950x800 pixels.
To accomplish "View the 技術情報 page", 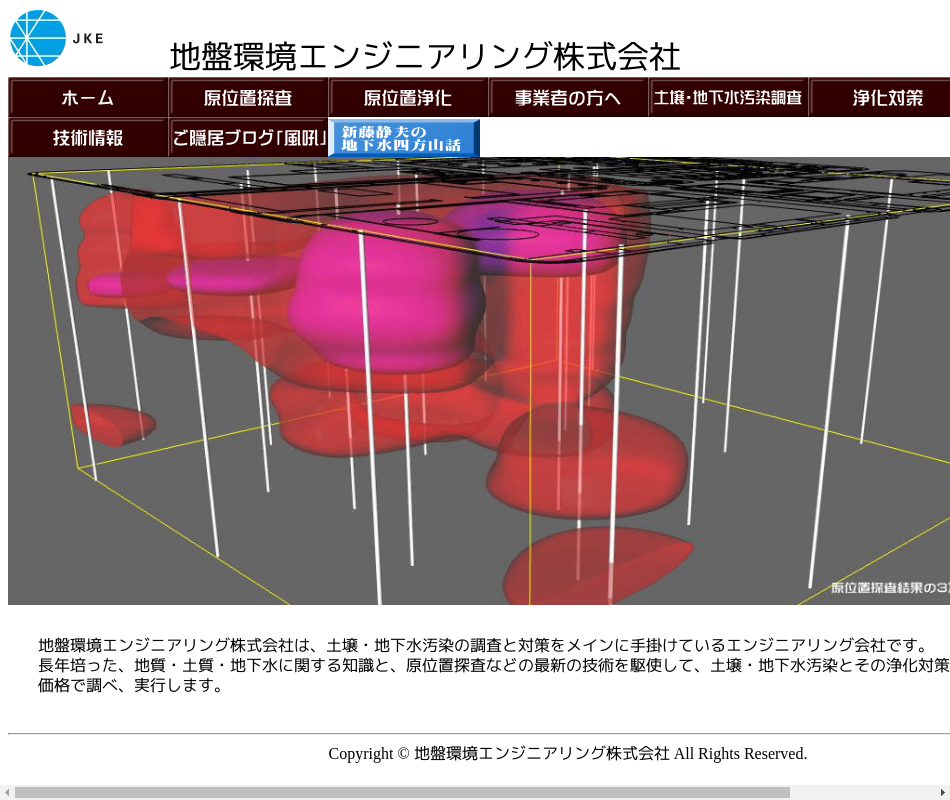I will click(88, 138).
